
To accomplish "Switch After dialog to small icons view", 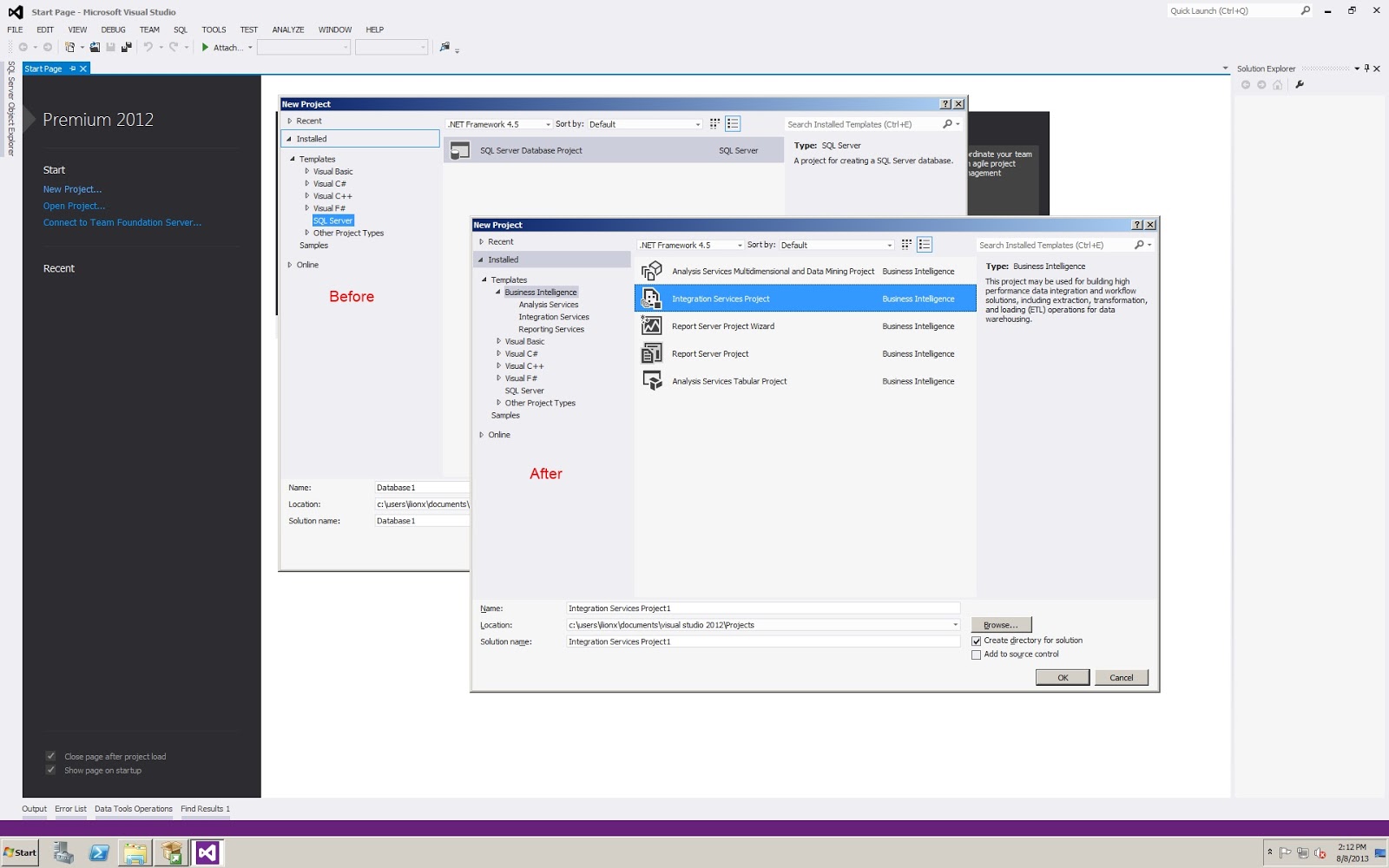I will [906, 245].
